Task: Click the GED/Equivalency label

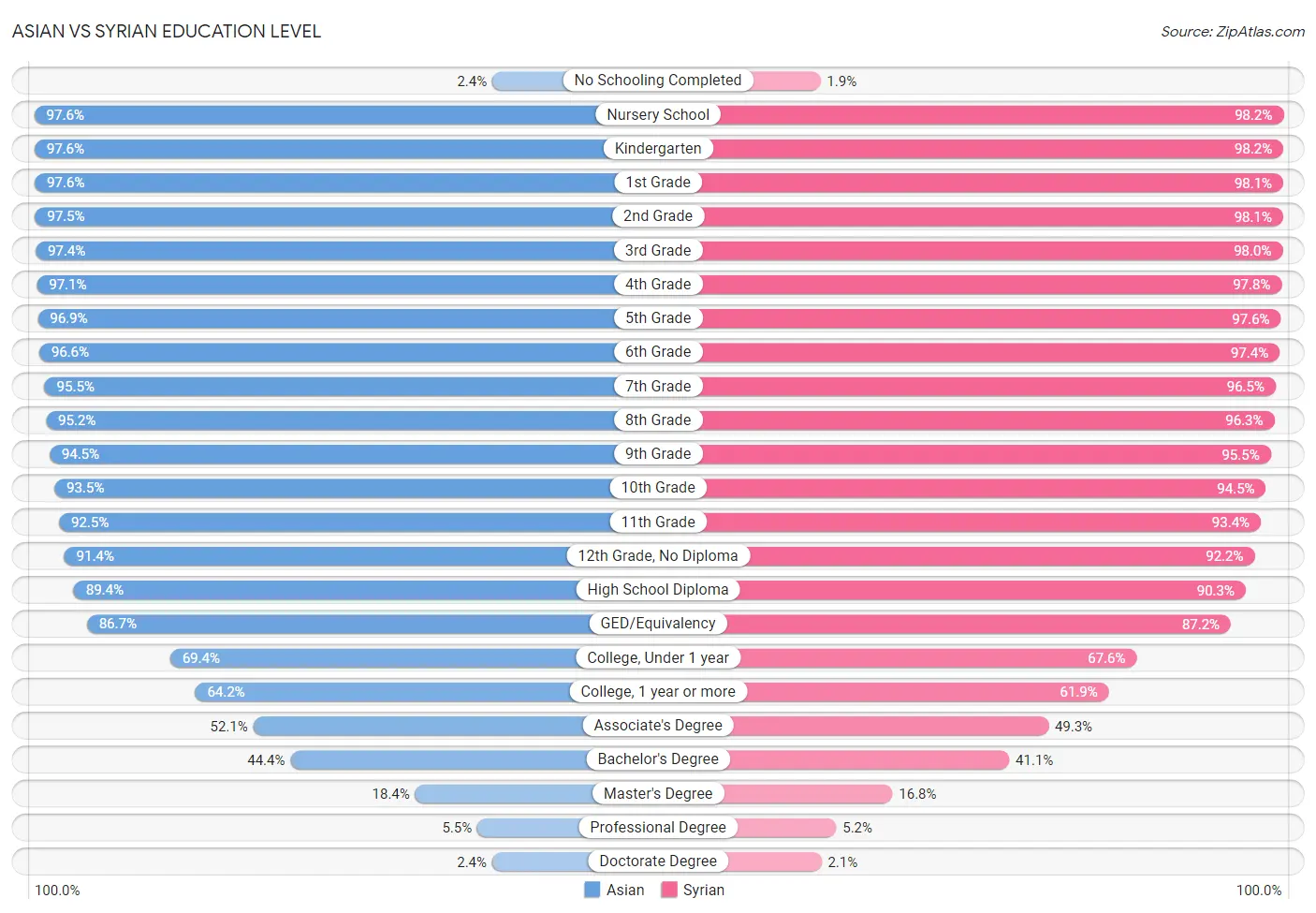Action: click(x=658, y=624)
